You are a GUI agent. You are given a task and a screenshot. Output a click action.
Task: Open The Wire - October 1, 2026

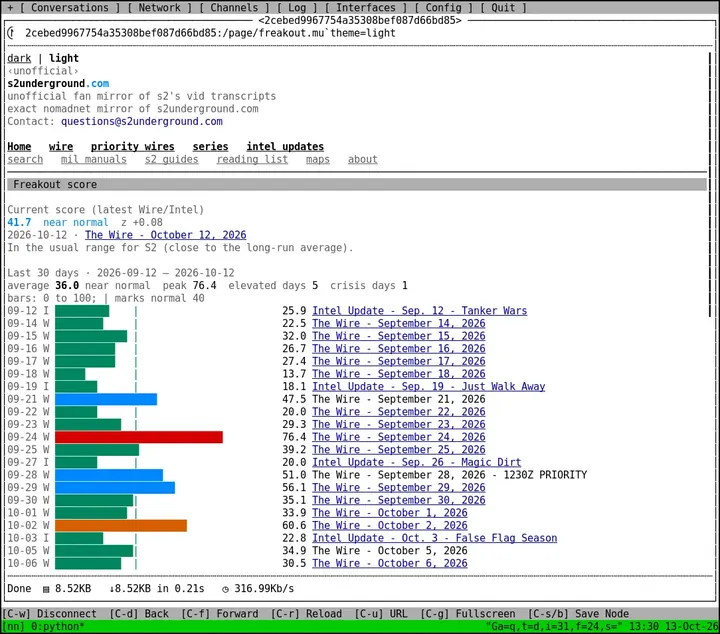[x=390, y=513]
